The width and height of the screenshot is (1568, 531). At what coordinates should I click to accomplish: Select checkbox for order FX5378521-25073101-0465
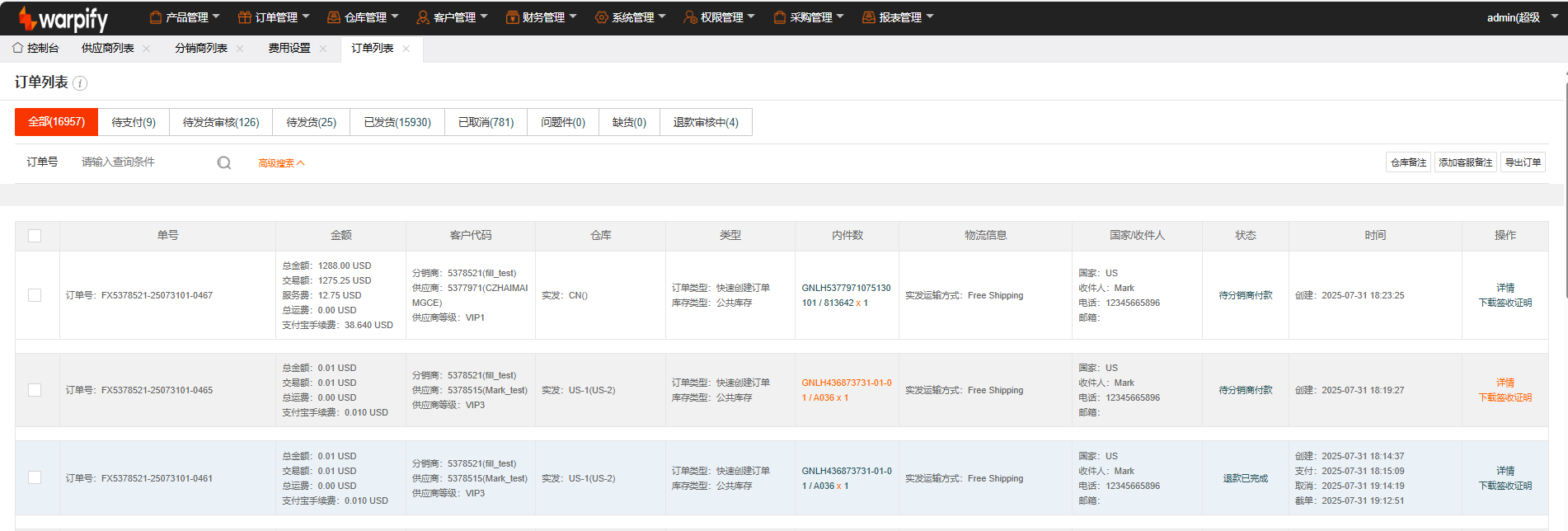tap(35, 390)
